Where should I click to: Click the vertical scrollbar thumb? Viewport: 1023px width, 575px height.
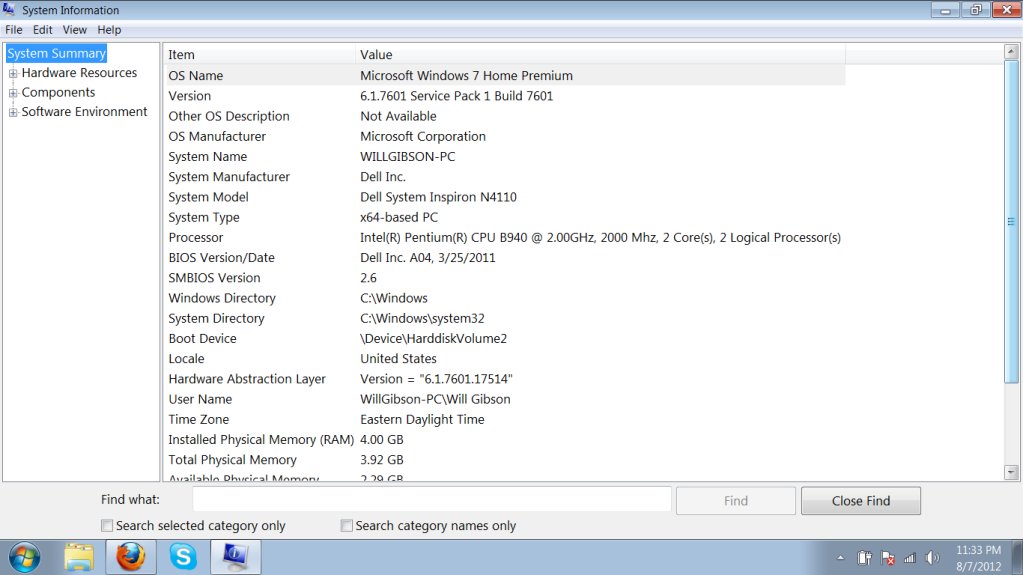point(1011,222)
